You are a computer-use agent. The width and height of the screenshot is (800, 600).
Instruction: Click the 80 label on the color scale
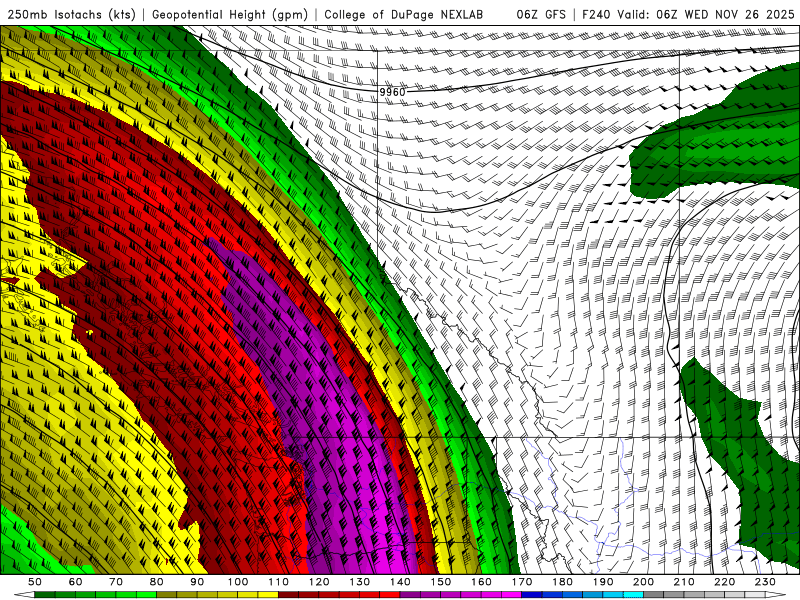(156, 582)
